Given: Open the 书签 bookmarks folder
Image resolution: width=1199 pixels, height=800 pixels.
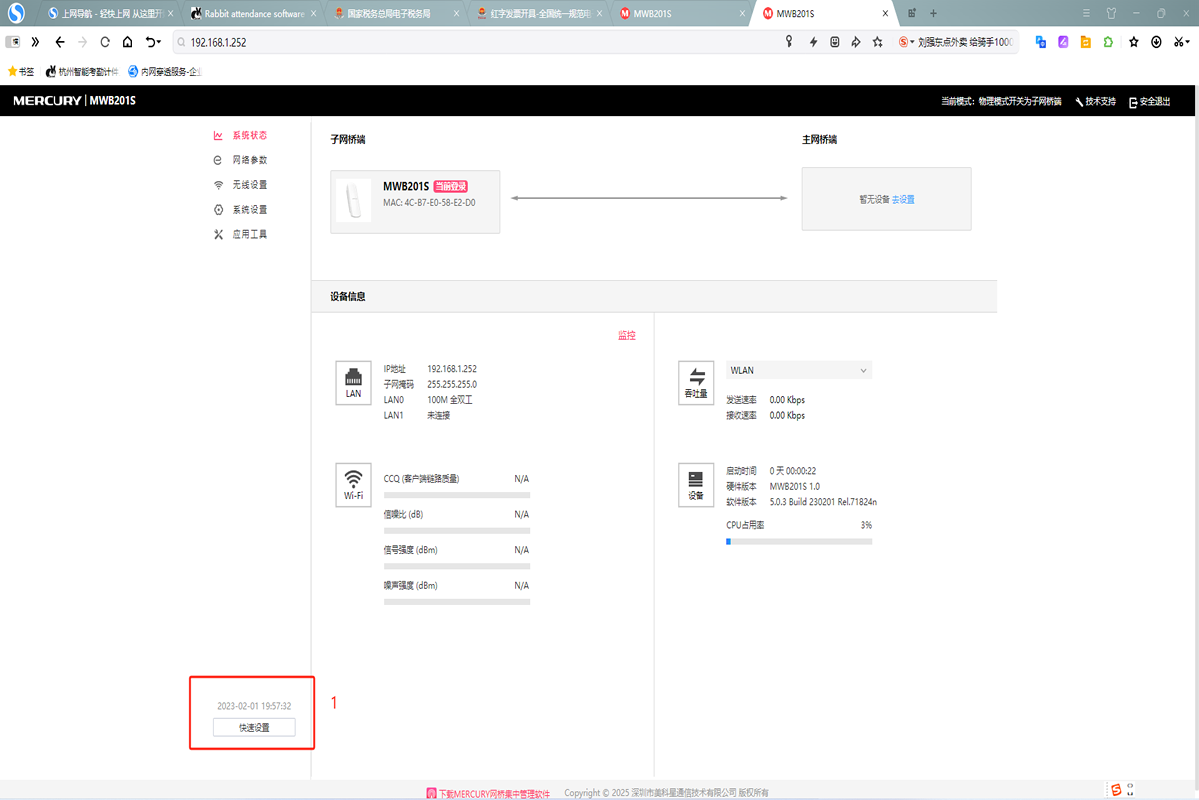Looking at the screenshot, I should click(x=21, y=72).
